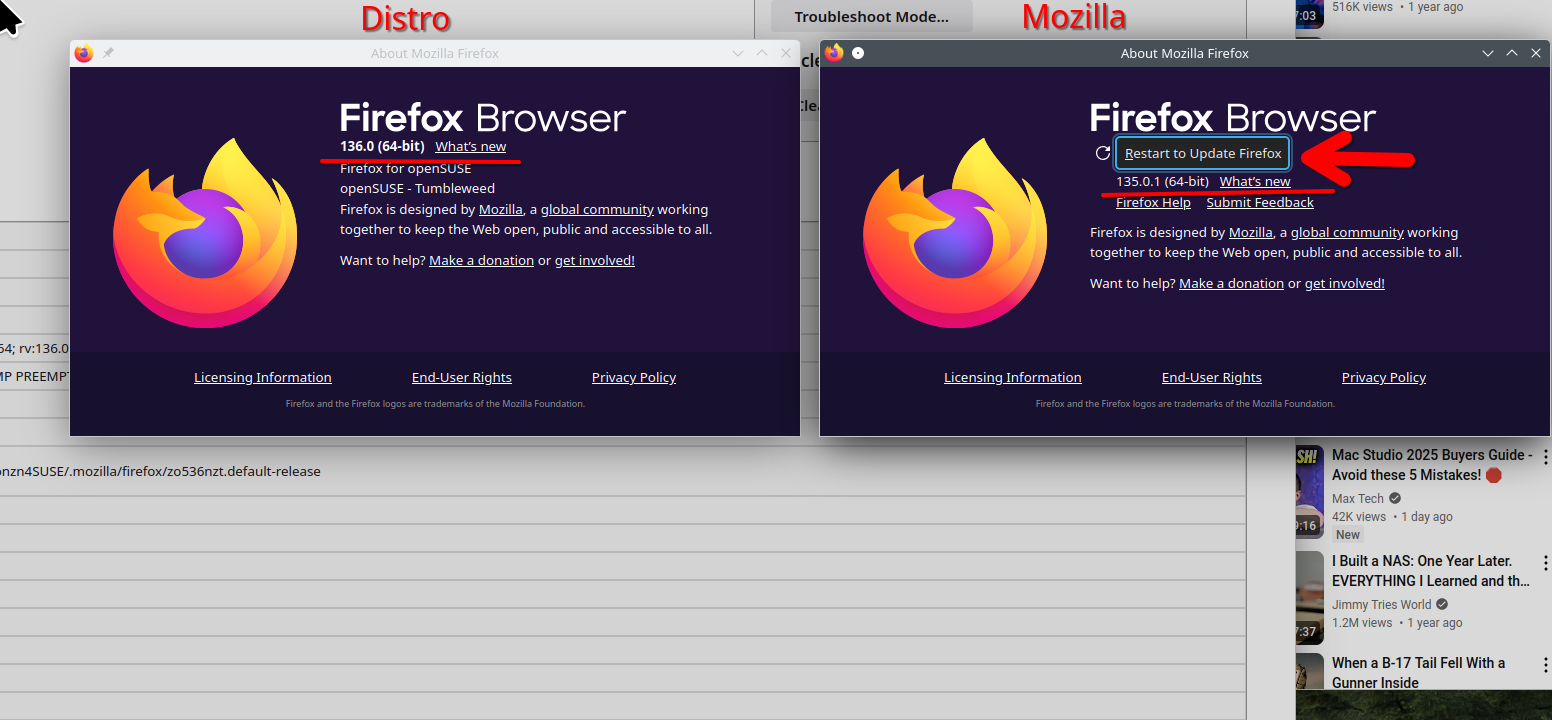Click openSUSE - Tumbleweed text
Screen dimensions: 1552x720
417,189
